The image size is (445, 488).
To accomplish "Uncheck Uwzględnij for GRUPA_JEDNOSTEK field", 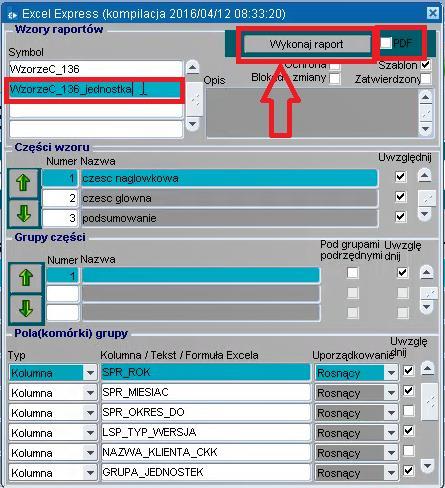I will tap(409, 470).
